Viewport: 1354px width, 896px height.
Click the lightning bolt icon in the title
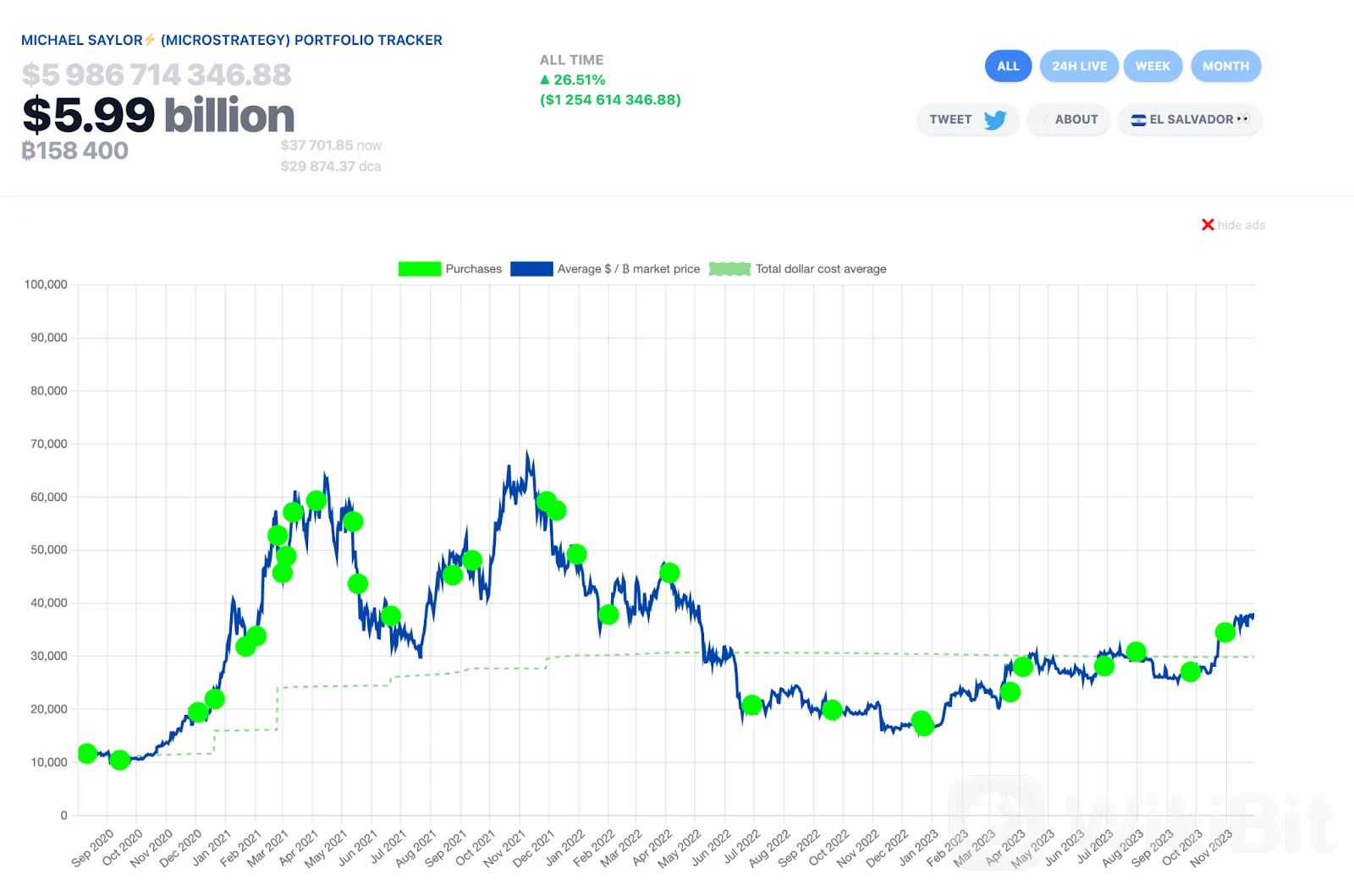[x=151, y=40]
